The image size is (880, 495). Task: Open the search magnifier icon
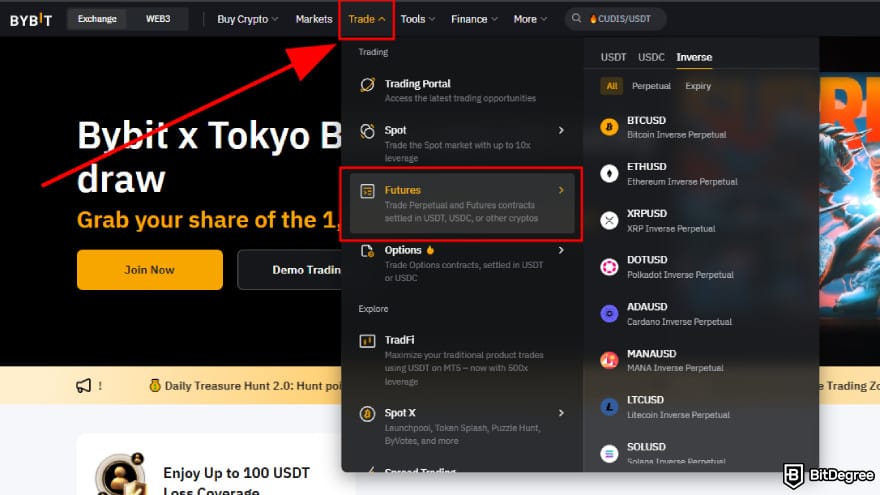coord(576,19)
